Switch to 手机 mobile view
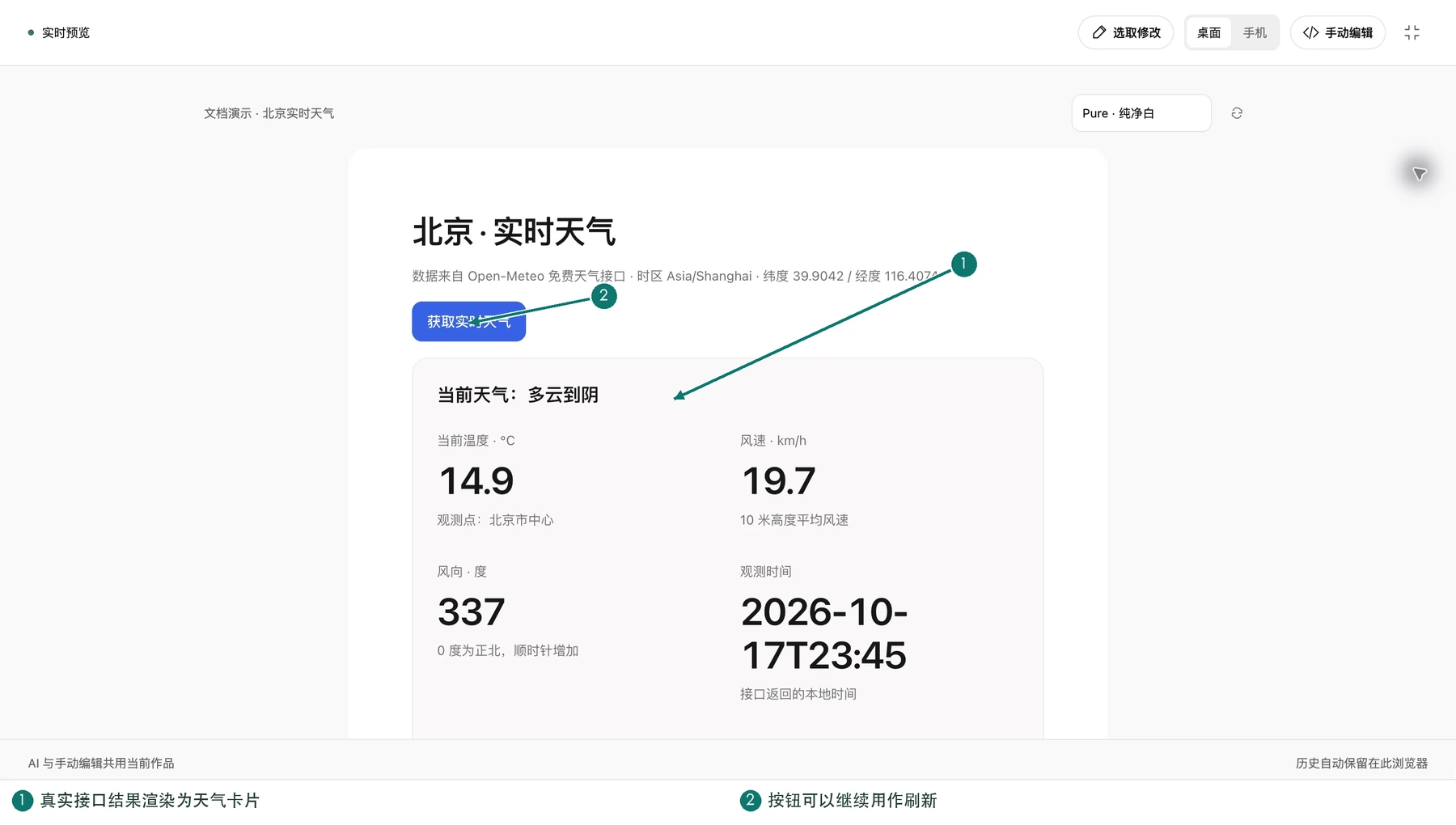This screenshot has width=1456, height=825. point(1255,32)
